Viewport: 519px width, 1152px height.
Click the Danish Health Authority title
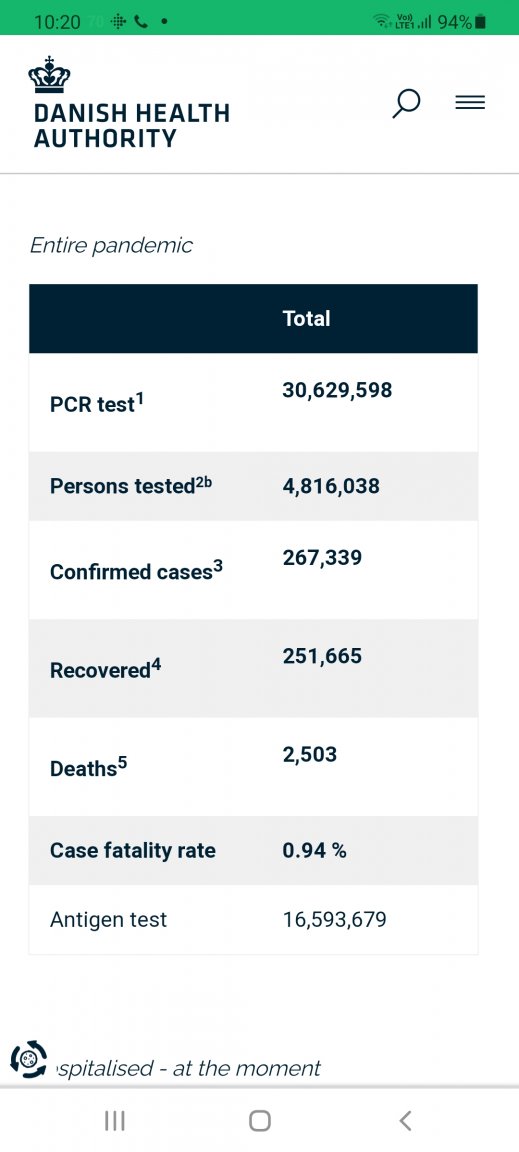click(x=132, y=126)
